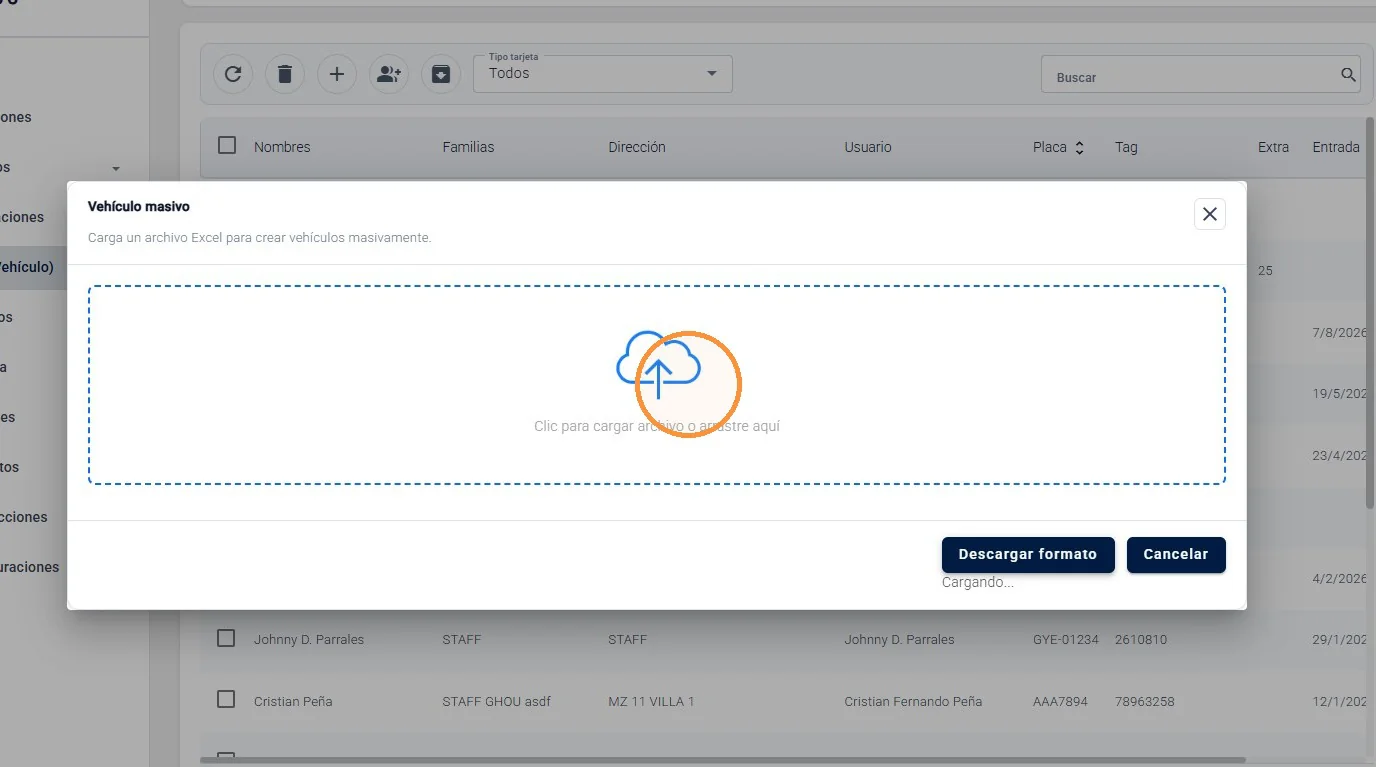
Task: Click the file drop zone area
Action: click(x=657, y=385)
